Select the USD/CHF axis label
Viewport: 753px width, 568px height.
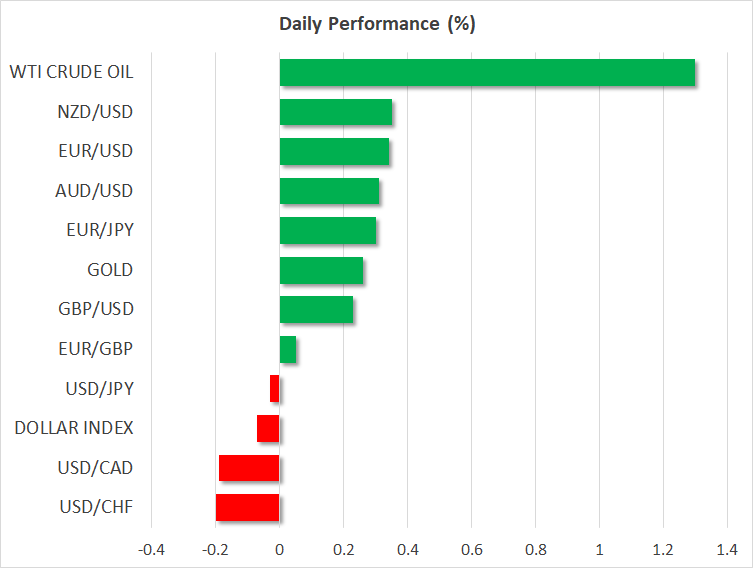(96, 507)
